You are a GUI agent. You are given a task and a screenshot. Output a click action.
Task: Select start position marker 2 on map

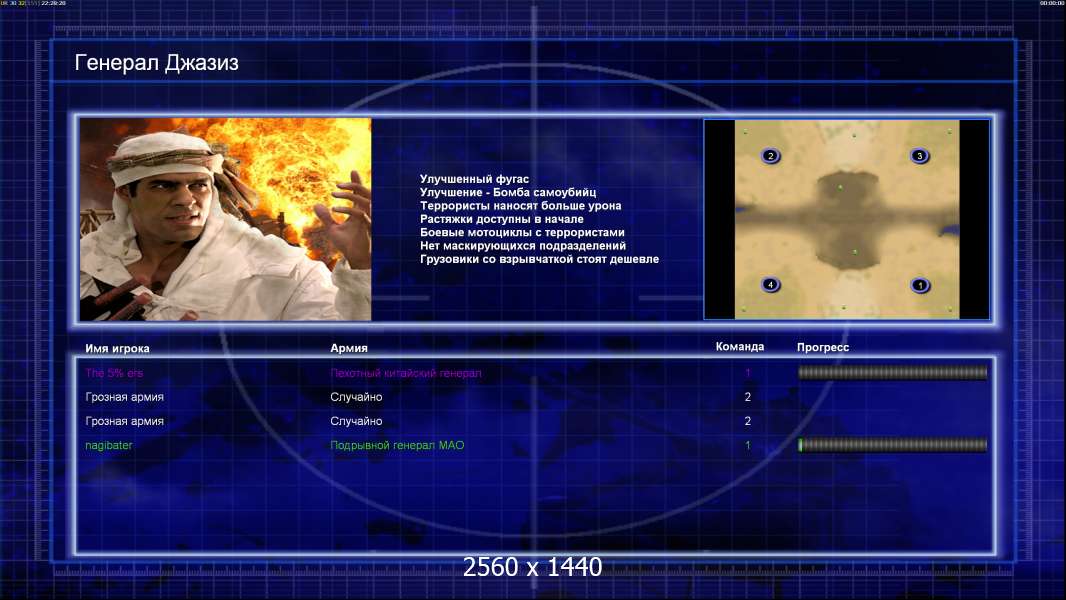(x=770, y=156)
